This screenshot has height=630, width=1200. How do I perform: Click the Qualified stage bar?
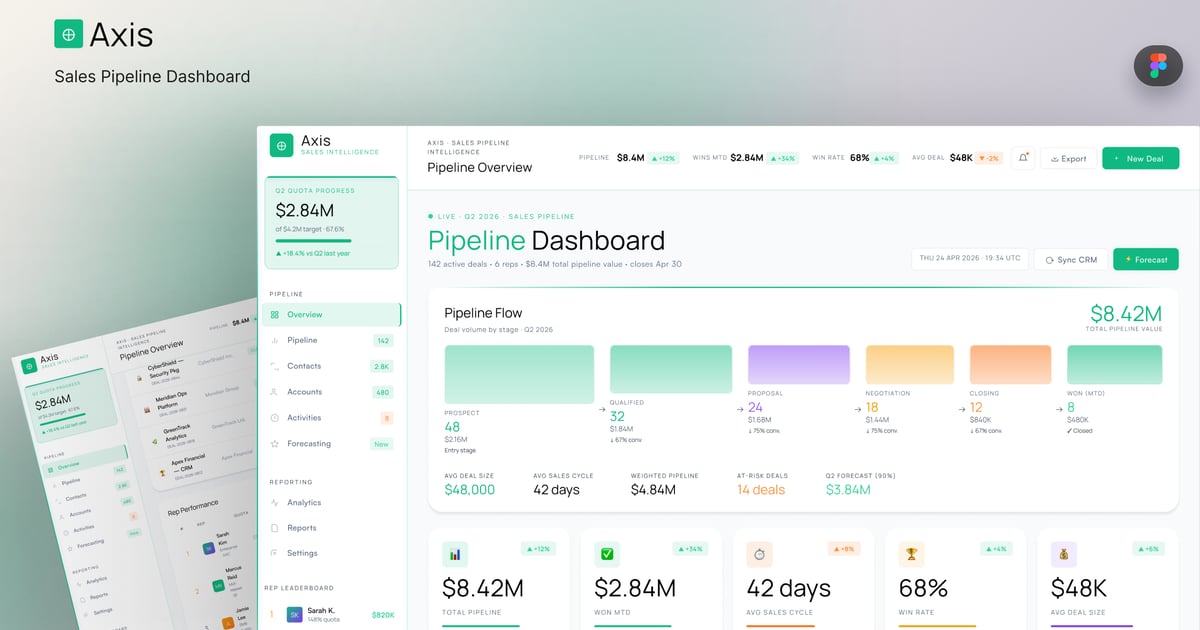672,369
